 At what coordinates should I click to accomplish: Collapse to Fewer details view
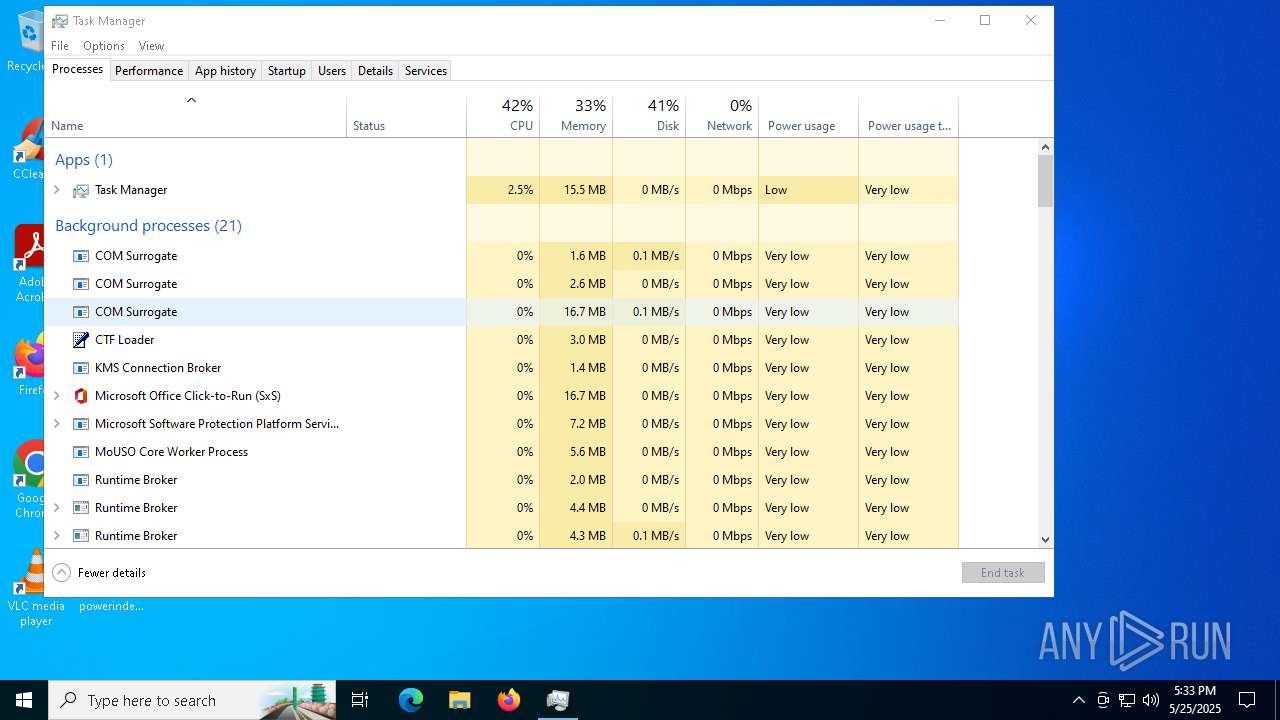99,573
